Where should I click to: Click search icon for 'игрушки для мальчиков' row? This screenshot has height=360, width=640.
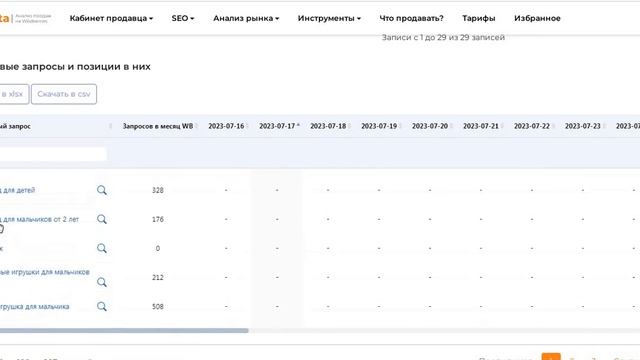pos(102,282)
